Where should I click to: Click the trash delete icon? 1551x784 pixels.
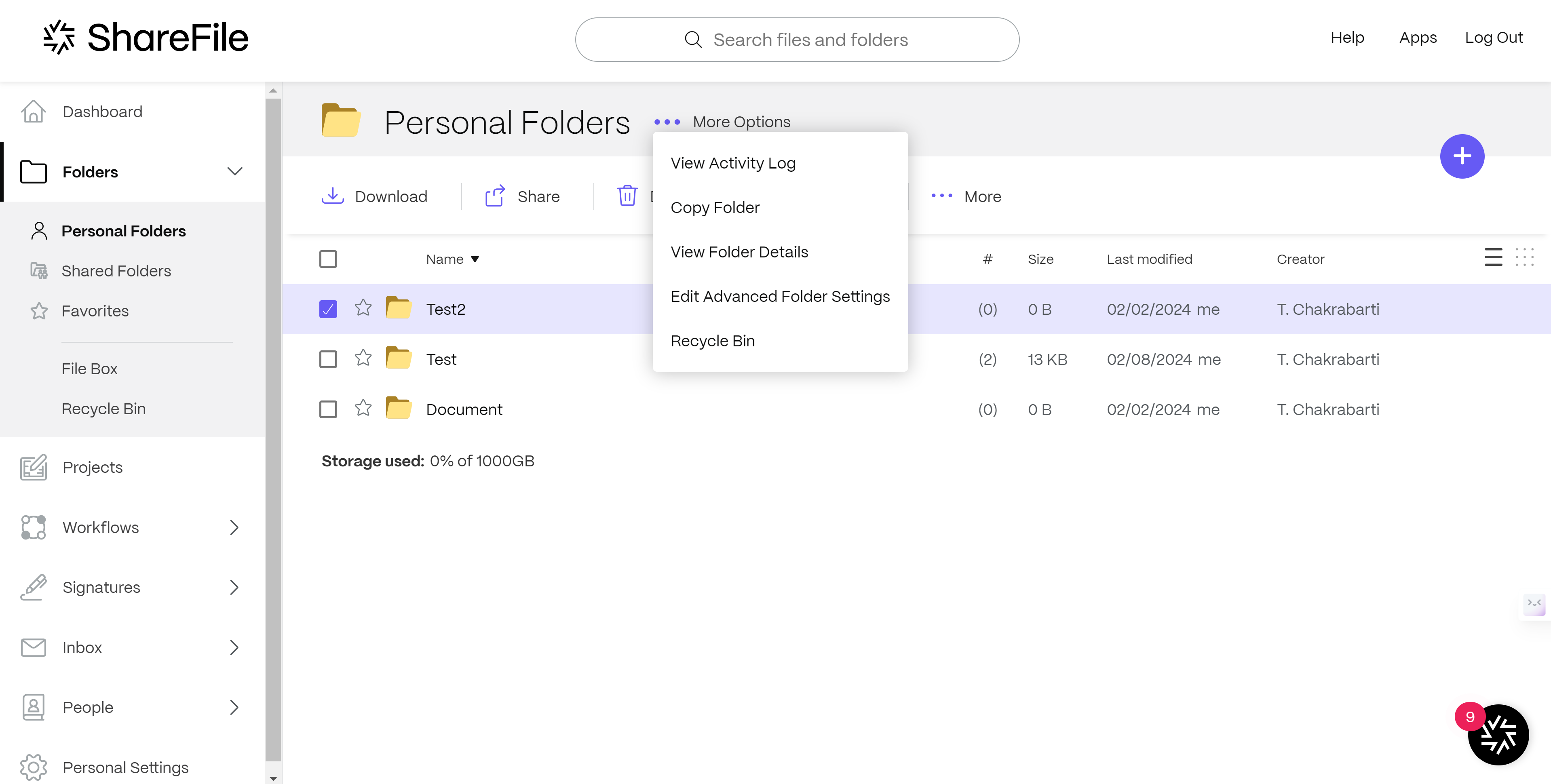pos(627,196)
